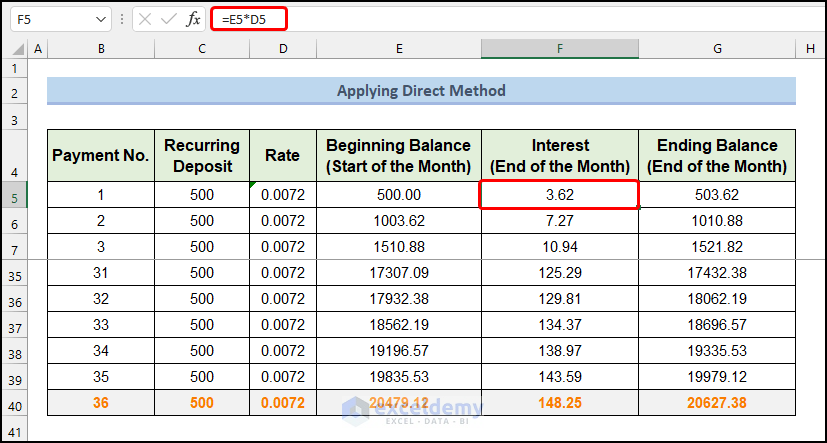Open the Insert Function fx icon
The height and width of the screenshot is (443, 827).
193,20
